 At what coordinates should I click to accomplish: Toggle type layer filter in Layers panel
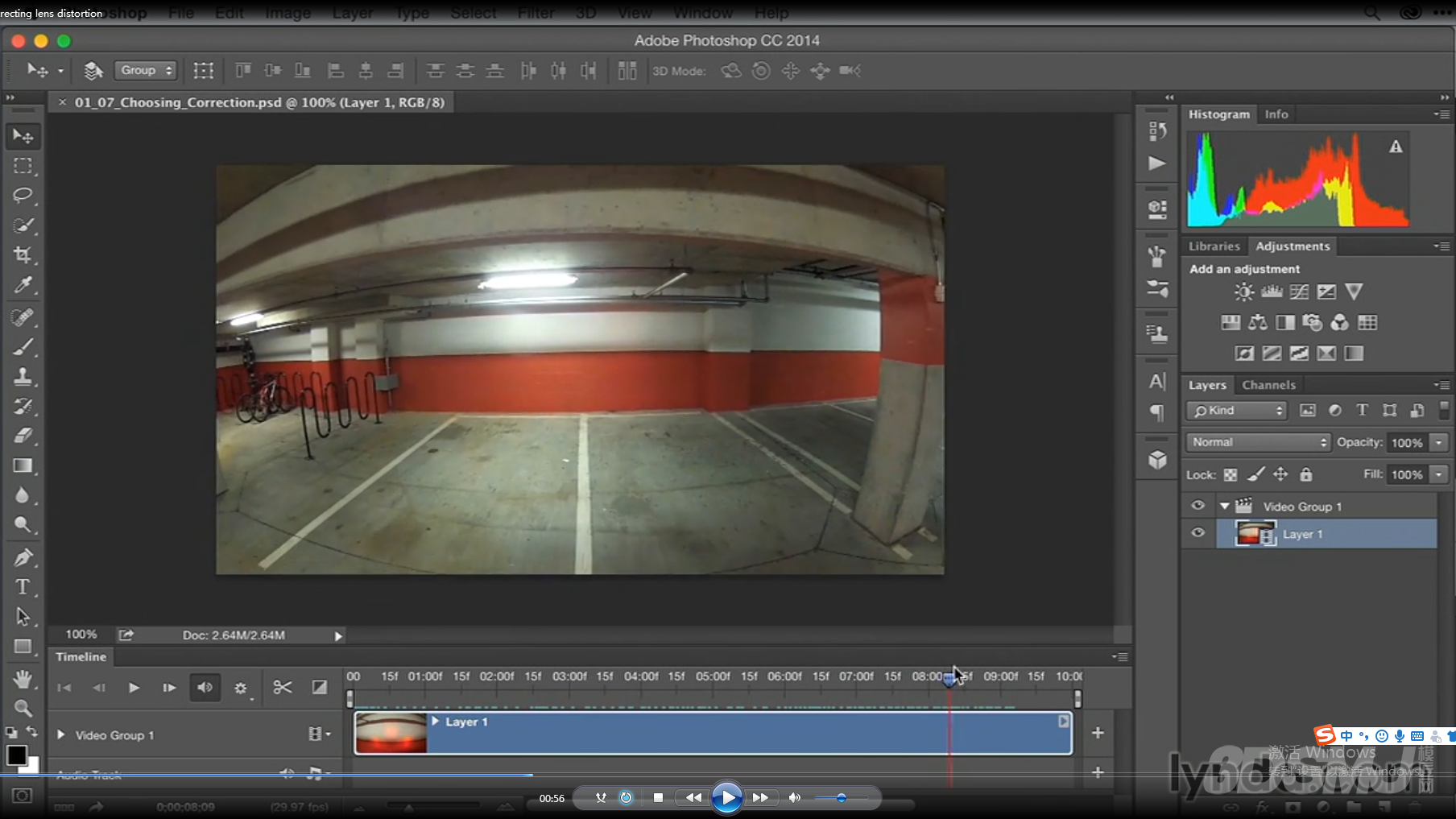point(1363,410)
